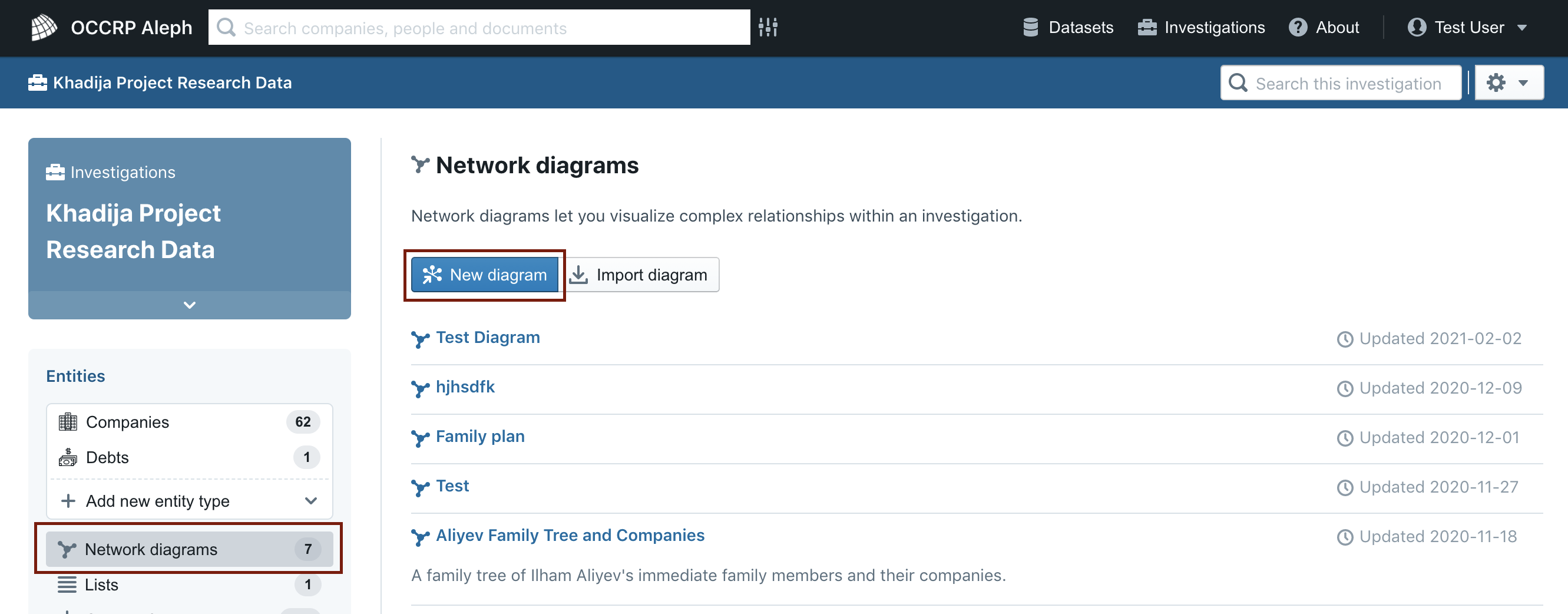
Task: Click the About question mark icon
Action: click(x=1298, y=28)
